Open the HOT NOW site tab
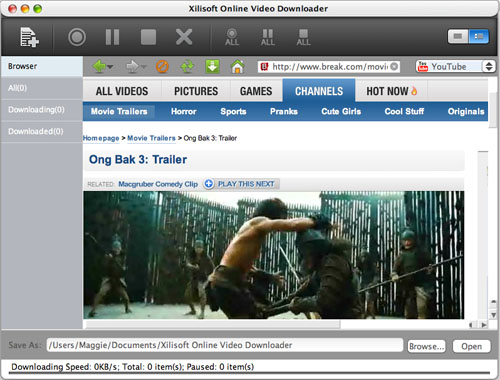The height and width of the screenshot is (380, 500). pos(392,91)
